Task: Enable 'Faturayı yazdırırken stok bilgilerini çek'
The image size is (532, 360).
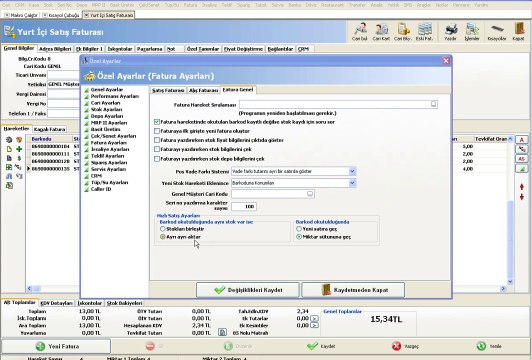Action: (157, 149)
